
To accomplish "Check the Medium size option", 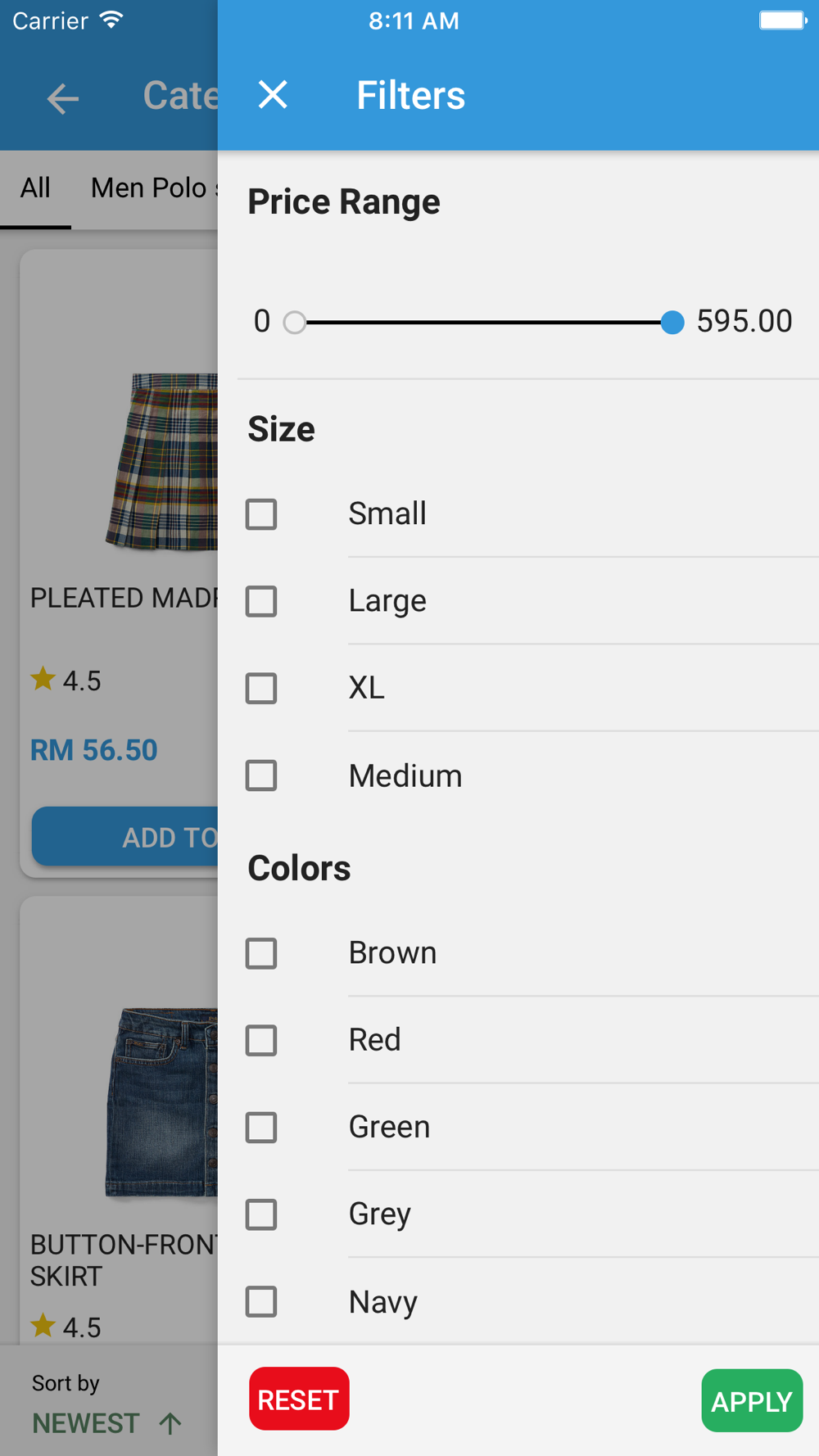I will tap(261, 775).
